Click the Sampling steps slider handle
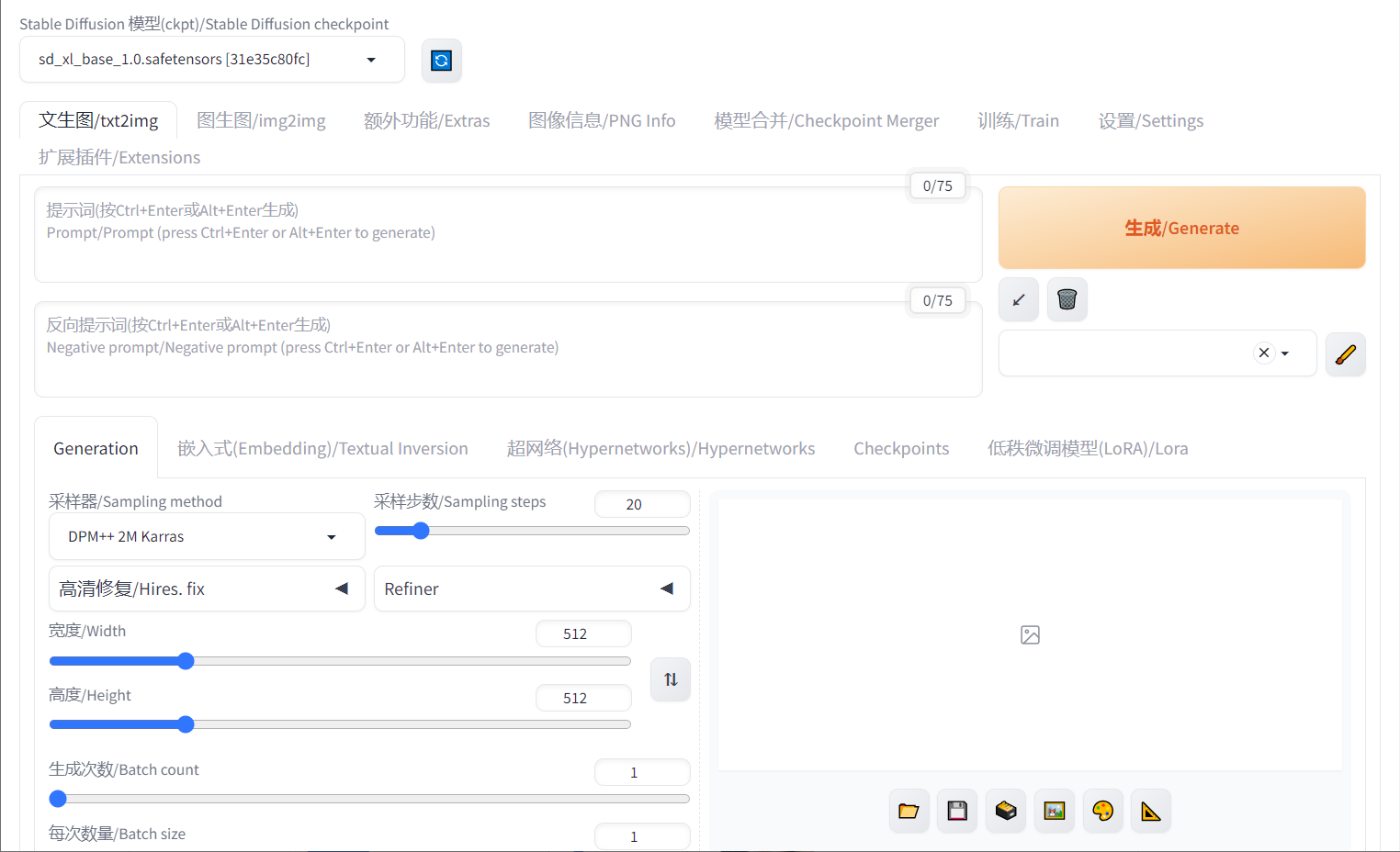 (x=421, y=531)
